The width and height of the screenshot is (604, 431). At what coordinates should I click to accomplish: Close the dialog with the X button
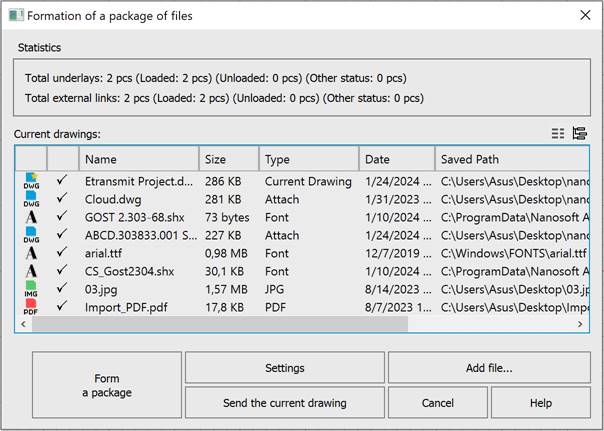(x=585, y=15)
